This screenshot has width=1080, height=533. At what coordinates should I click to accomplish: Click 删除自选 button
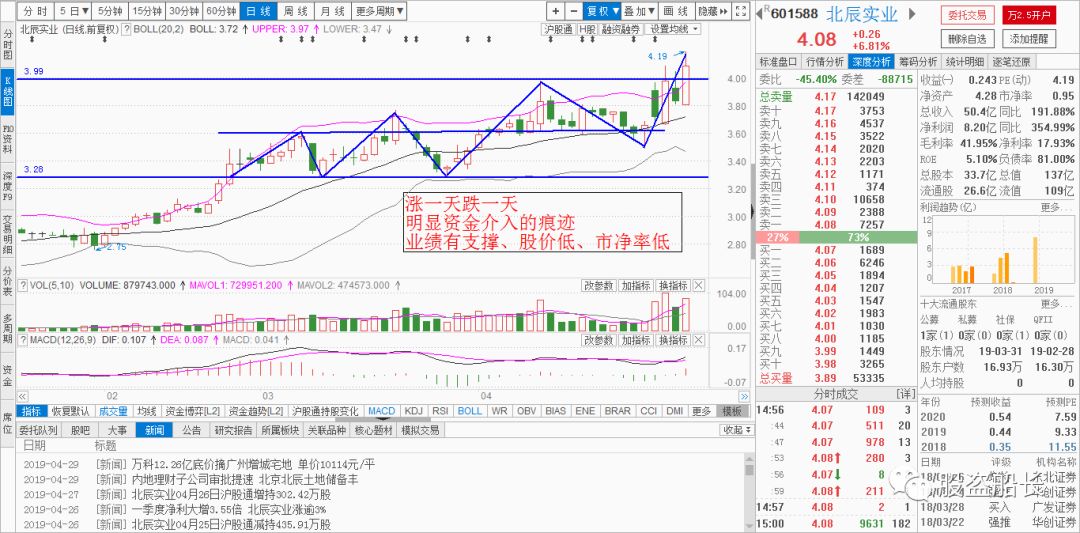coord(966,38)
